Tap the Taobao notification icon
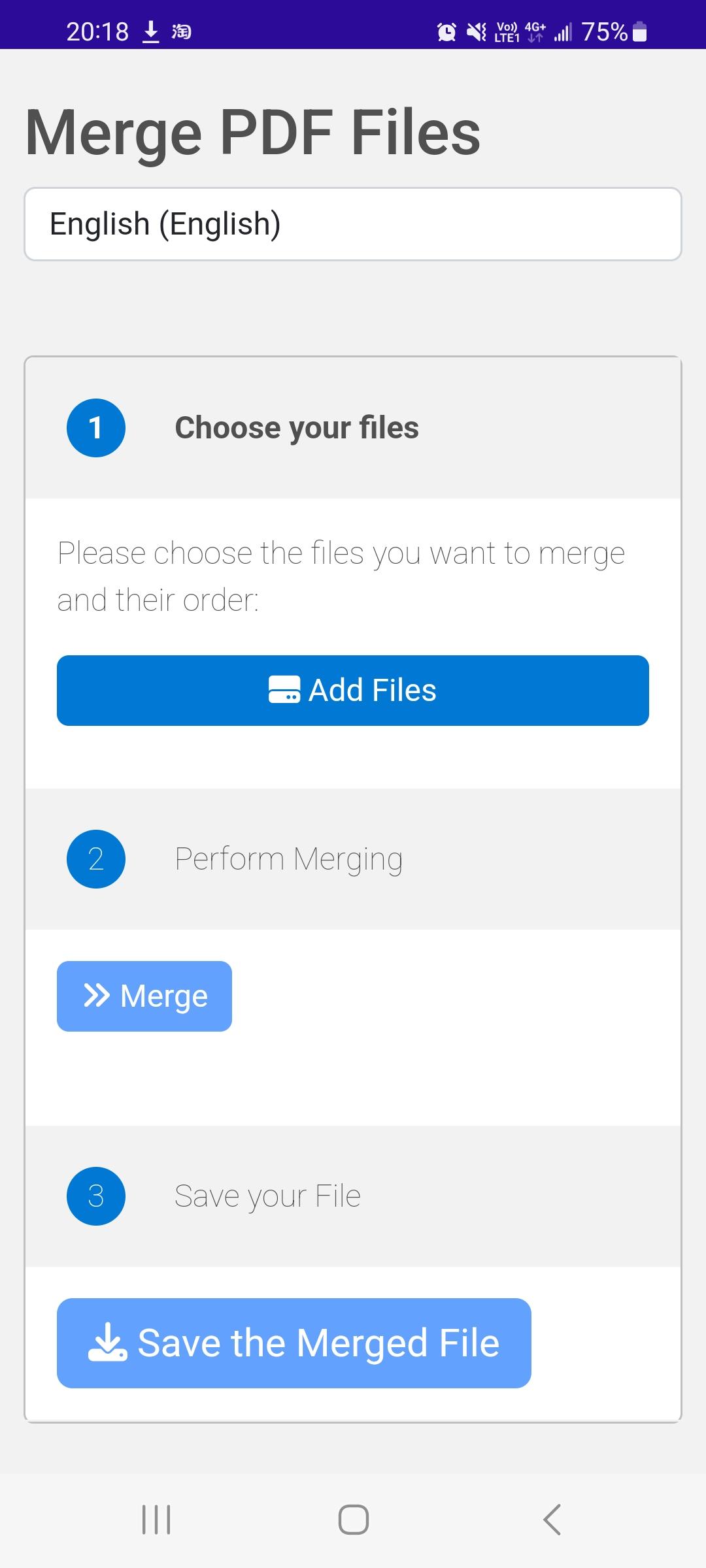 181,31
